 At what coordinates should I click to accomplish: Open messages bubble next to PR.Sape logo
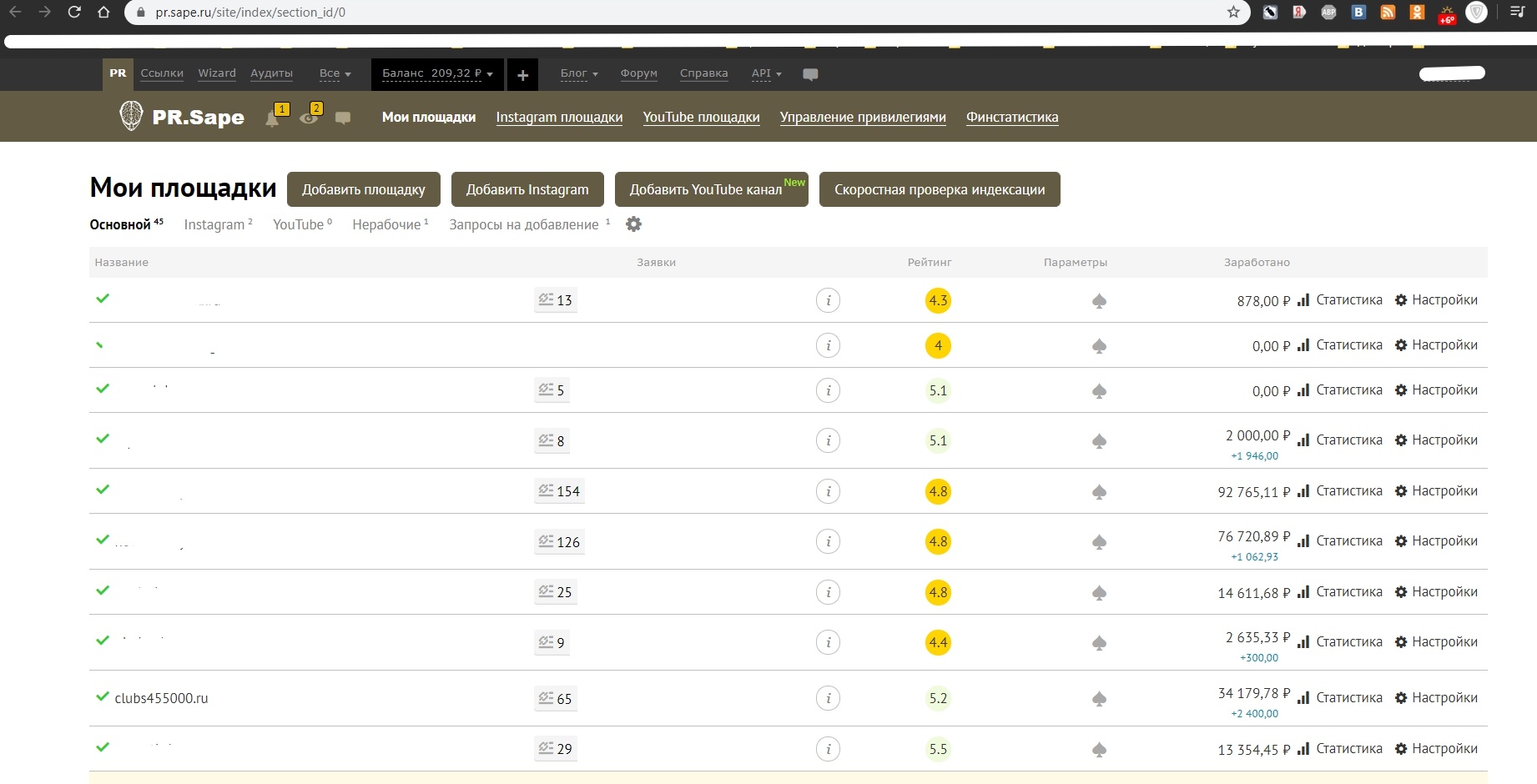click(x=342, y=118)
